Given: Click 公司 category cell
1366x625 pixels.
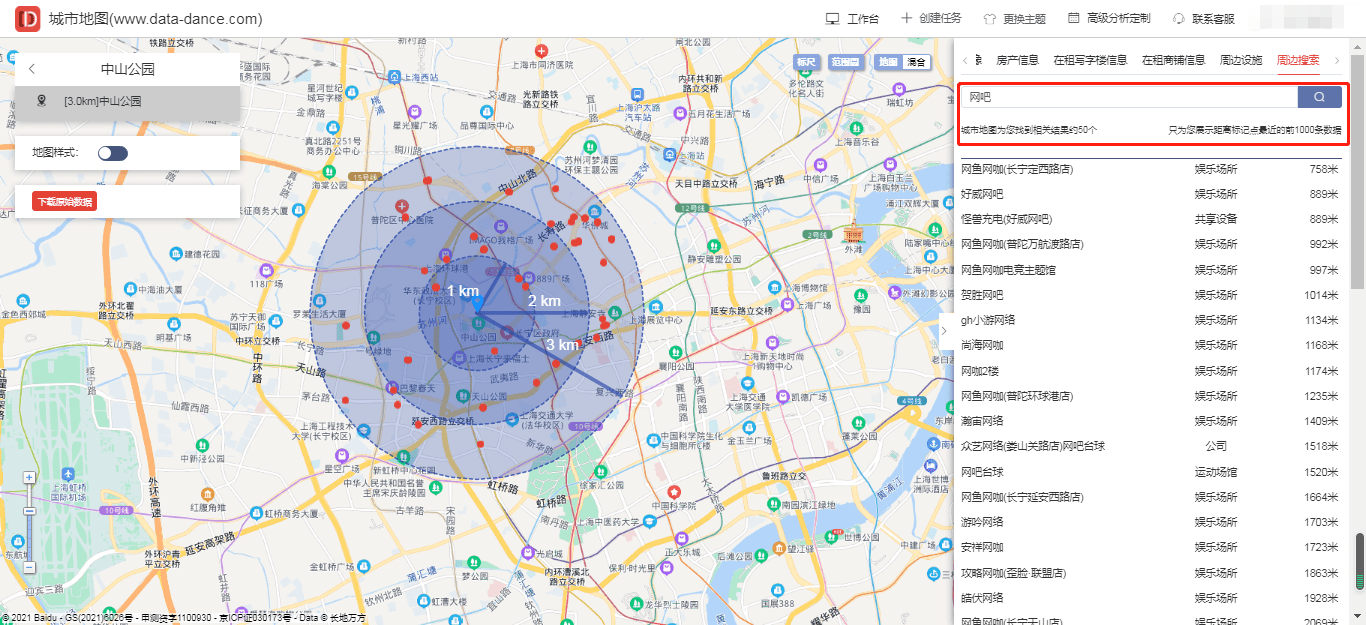Looking at the screenshot, I should point(1215,446).
